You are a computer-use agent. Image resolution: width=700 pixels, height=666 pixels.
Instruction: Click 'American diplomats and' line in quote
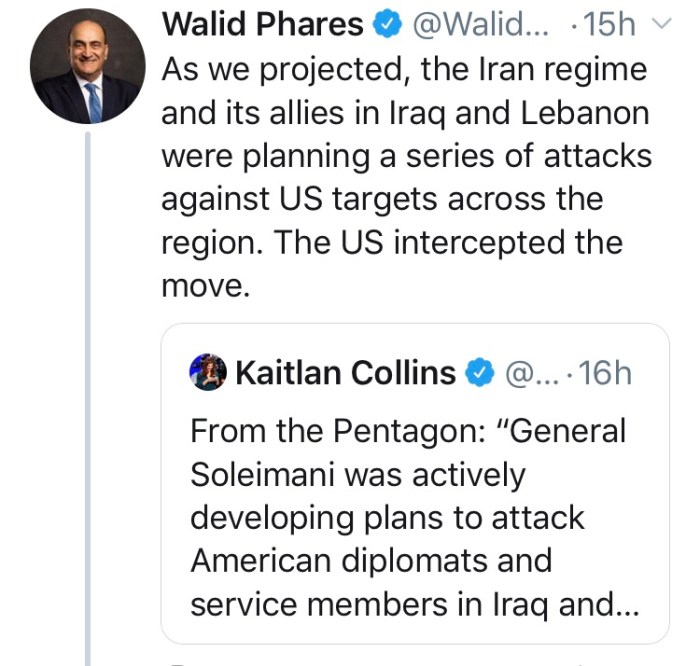pyautogui.click(x=370, y=562)
